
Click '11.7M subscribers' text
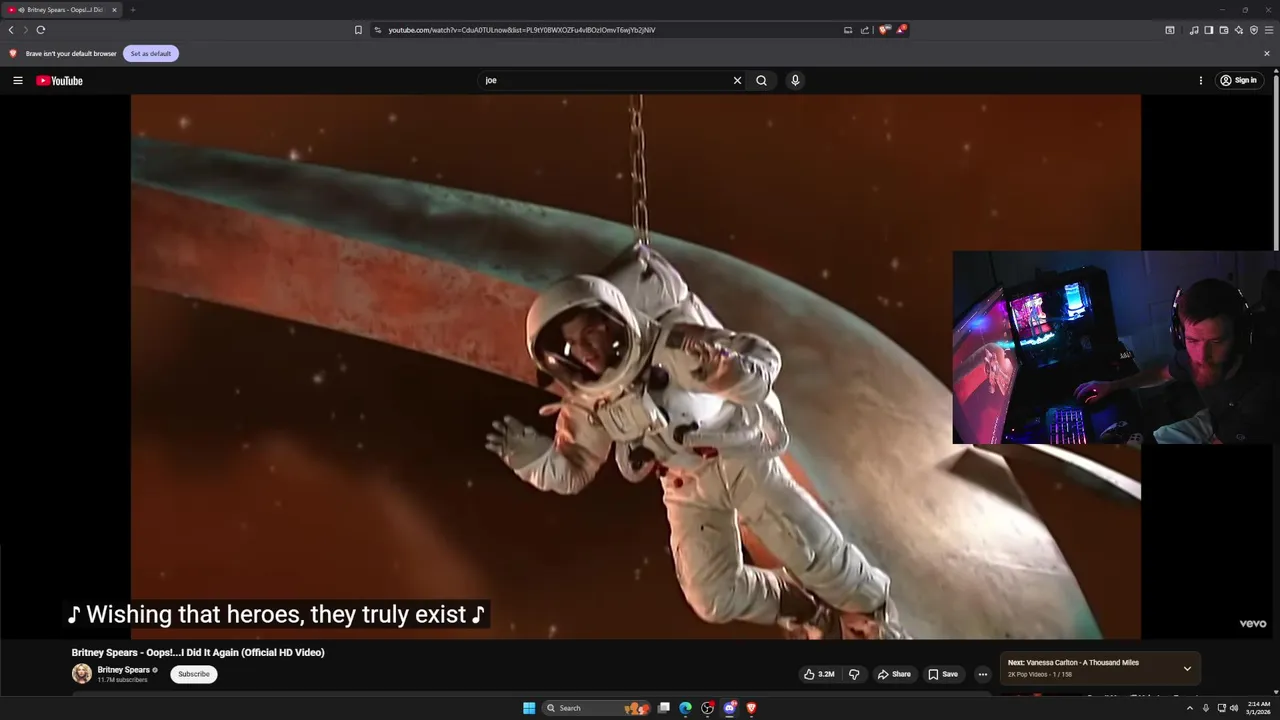coord(122,680)
